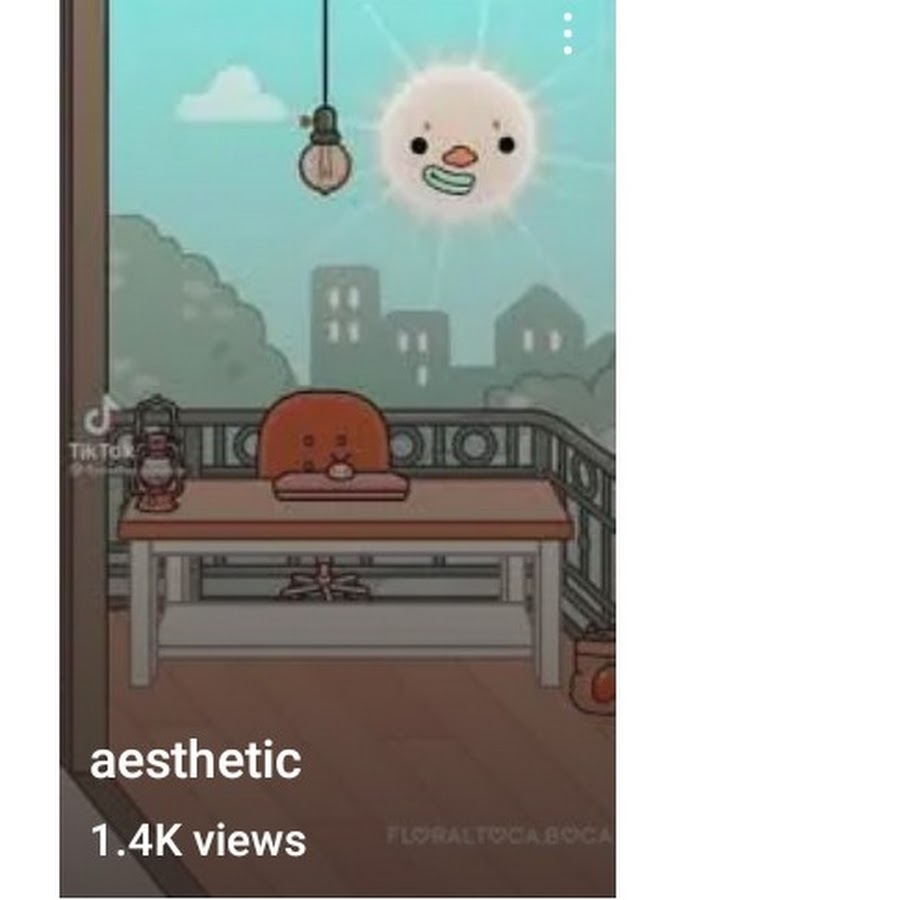Viewport: 900px width, 900px height.
Task: Click the chair's wheel base under the table
Action: (x=326, y=583)
